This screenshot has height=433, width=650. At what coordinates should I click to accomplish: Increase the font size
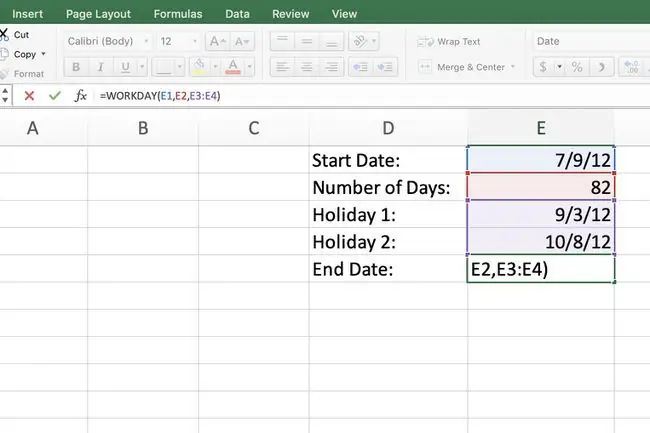217,41
